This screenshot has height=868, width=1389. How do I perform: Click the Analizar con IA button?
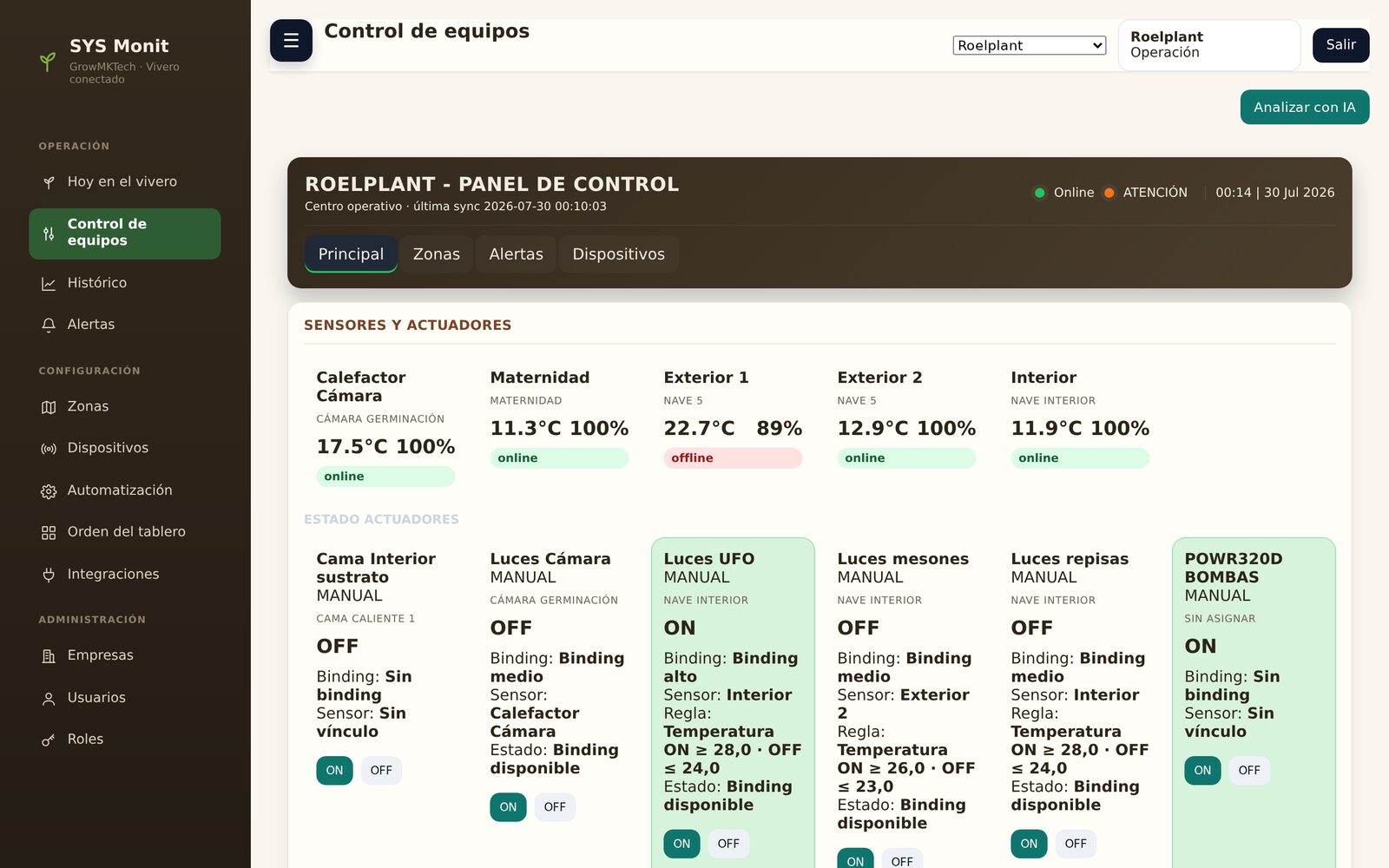[1305, 108]
